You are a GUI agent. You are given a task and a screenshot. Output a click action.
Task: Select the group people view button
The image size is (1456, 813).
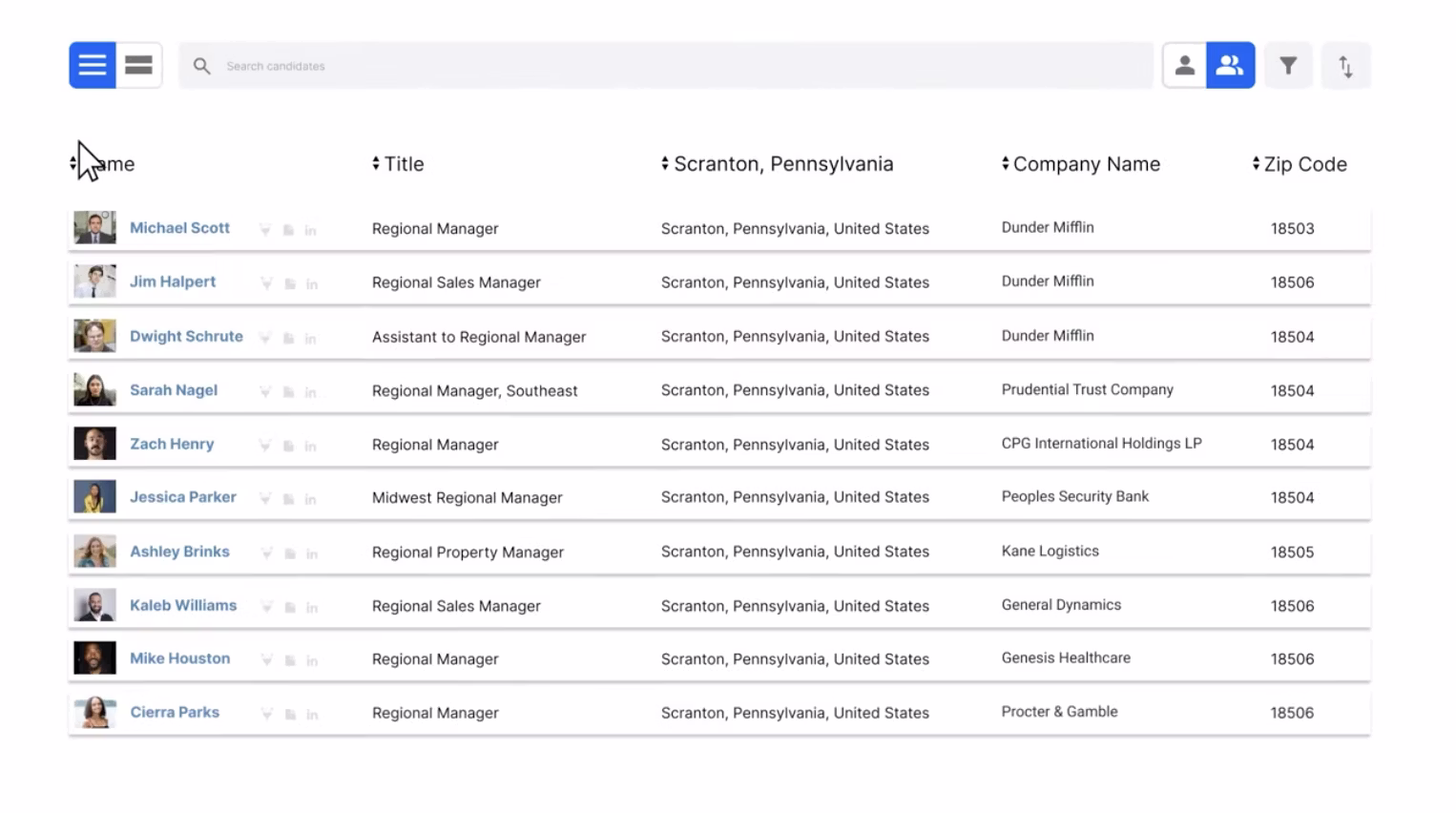click(x=1230, y=66)
